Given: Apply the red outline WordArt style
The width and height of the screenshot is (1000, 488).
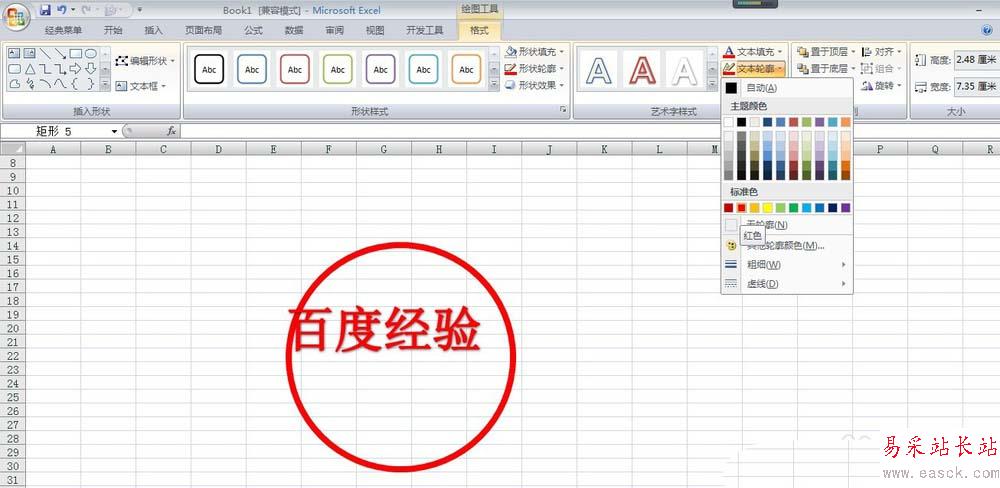Looking at the screenshot, I should pyautogui.click(x=642, y=70).
